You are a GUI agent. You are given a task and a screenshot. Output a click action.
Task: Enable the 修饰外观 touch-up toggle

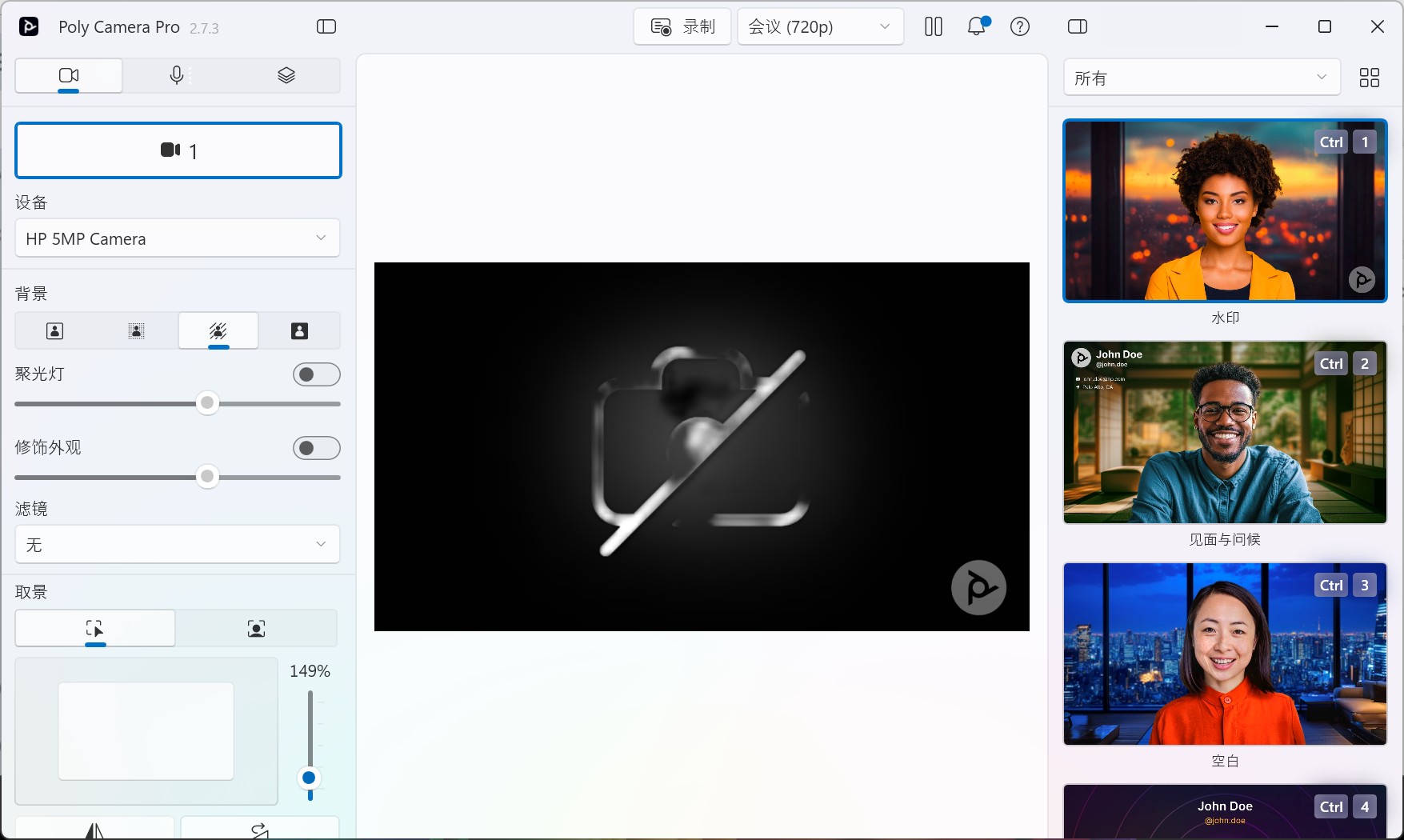[316, 448]
